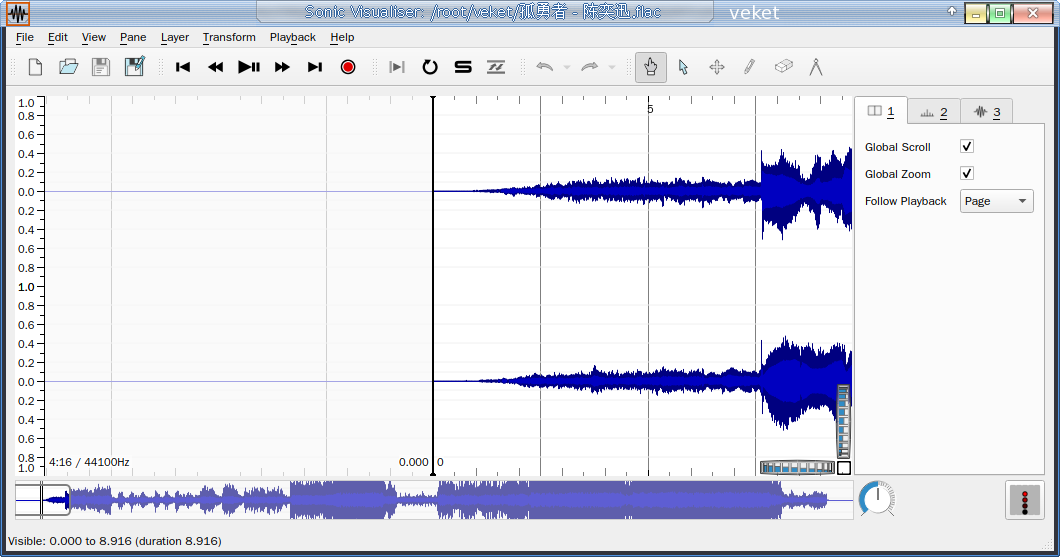Toggle align file timelines icon
The image size is (1060, 557).
(496, 67)
